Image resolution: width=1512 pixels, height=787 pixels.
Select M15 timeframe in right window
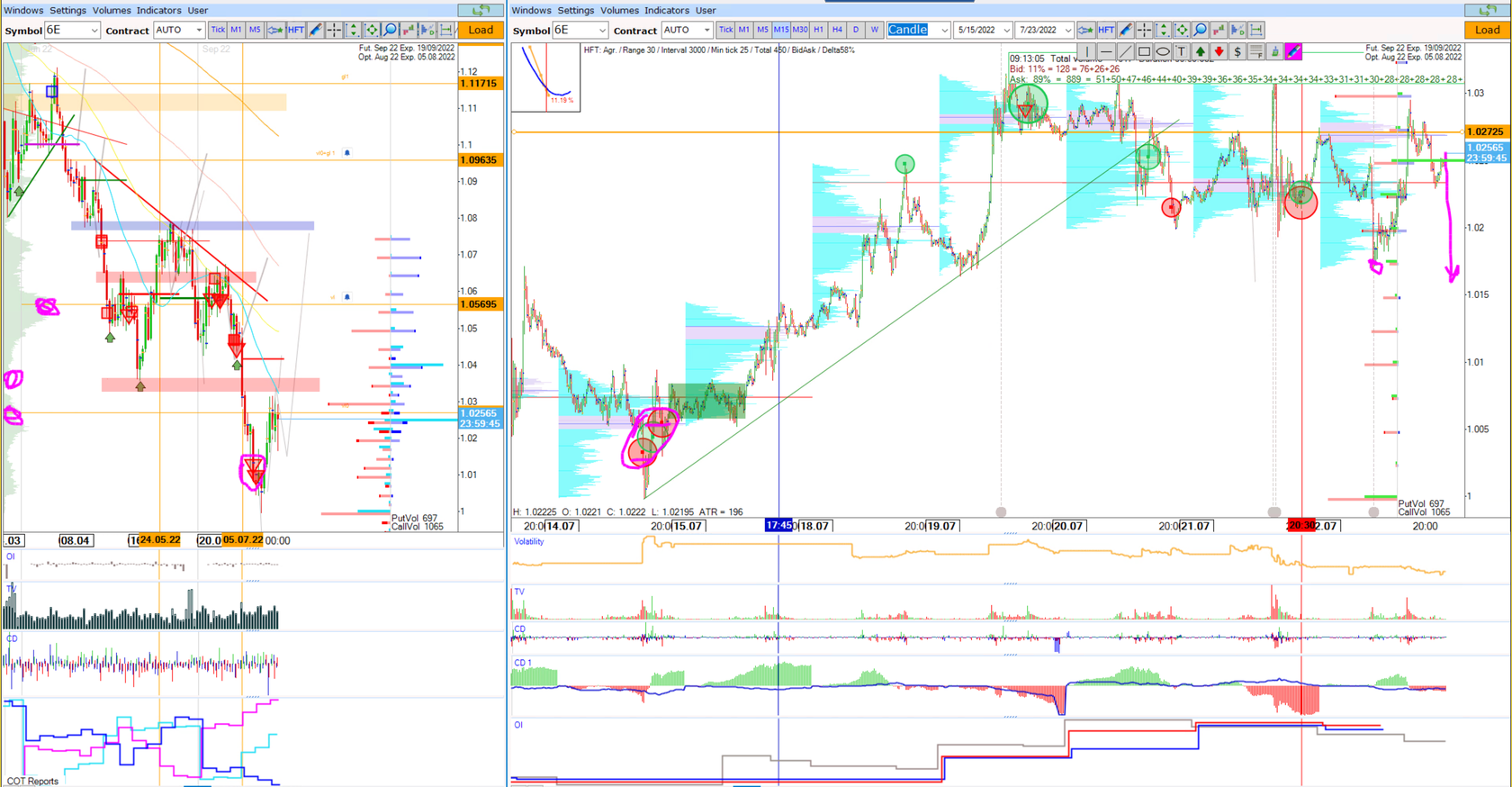781,30
